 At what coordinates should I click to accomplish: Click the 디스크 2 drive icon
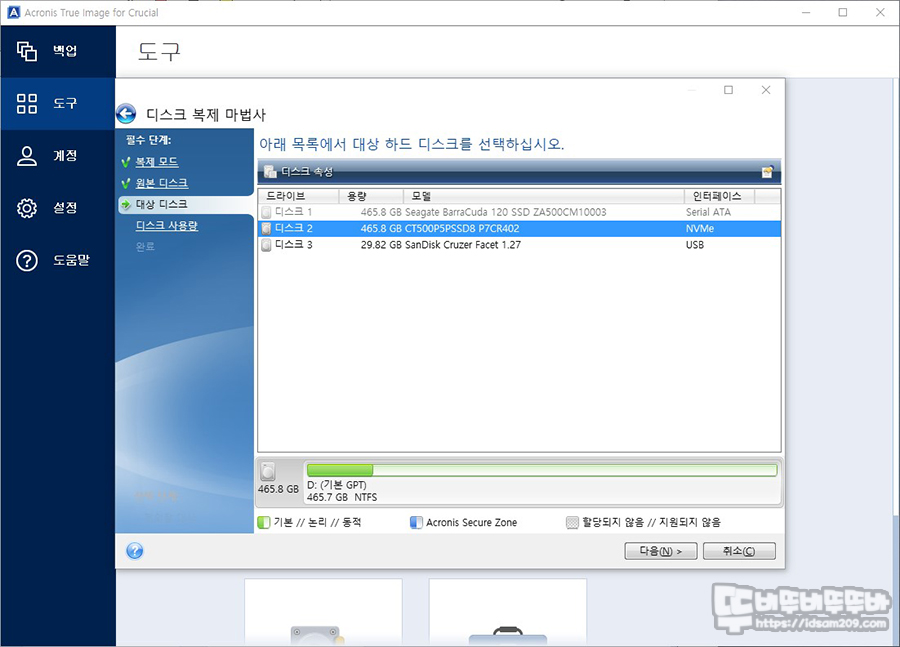[266, 228]
